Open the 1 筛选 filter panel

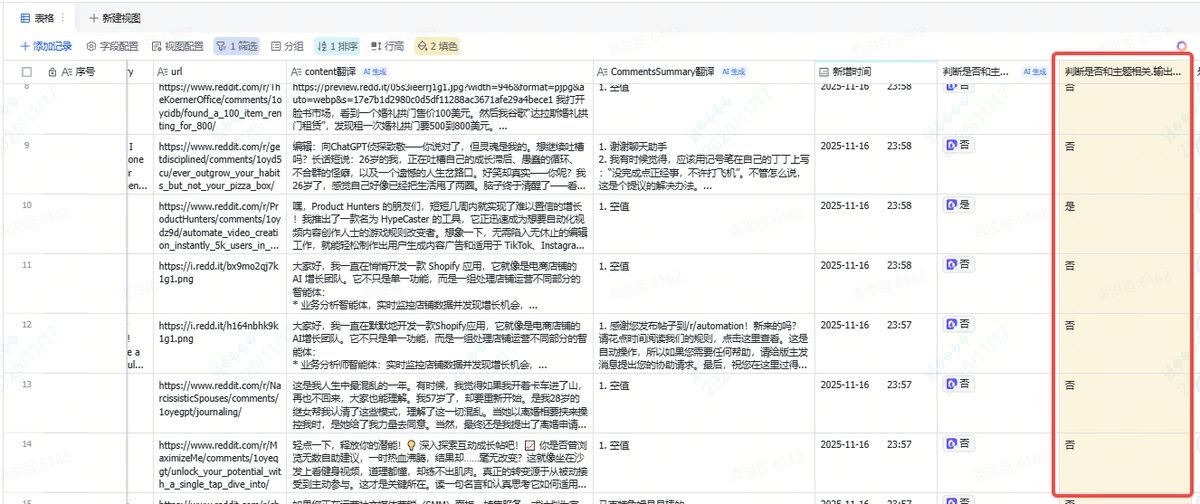pyautogui.click(x=236, y=46)
